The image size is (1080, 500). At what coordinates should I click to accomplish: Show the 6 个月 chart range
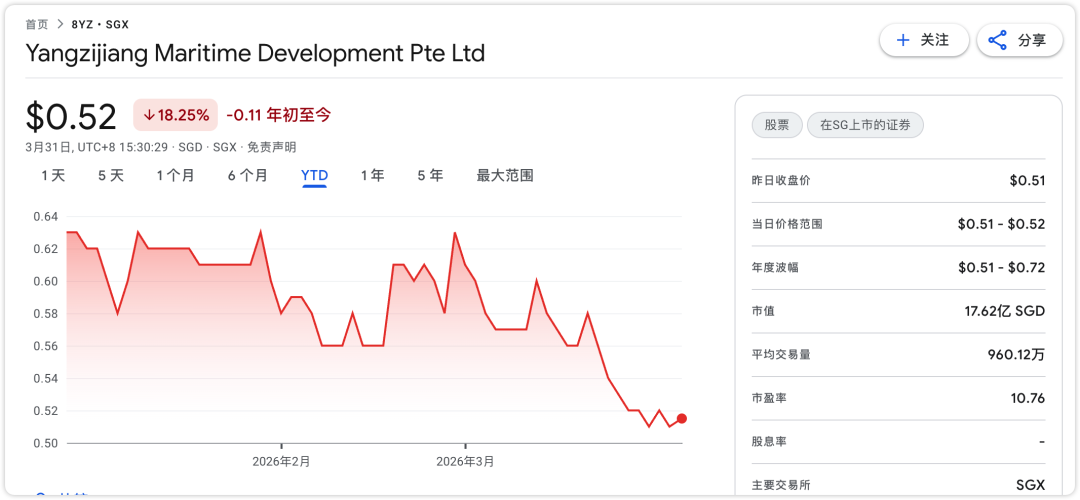[247, 175]
